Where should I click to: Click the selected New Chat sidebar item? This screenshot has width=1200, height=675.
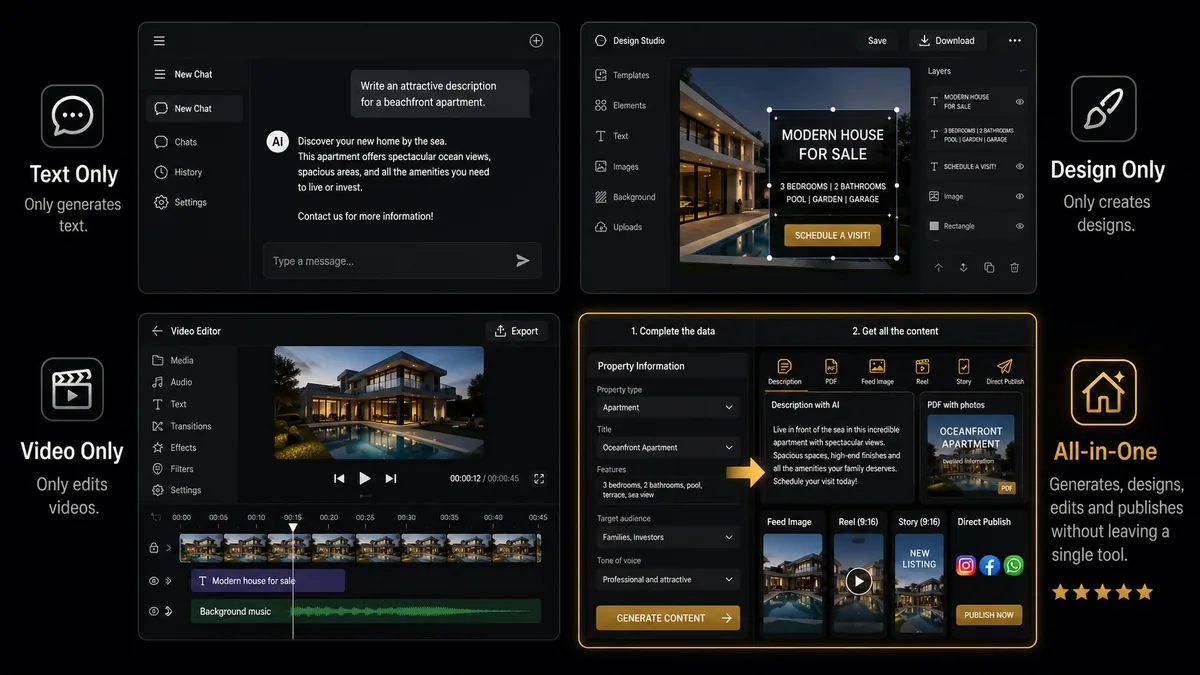(194, 108)
